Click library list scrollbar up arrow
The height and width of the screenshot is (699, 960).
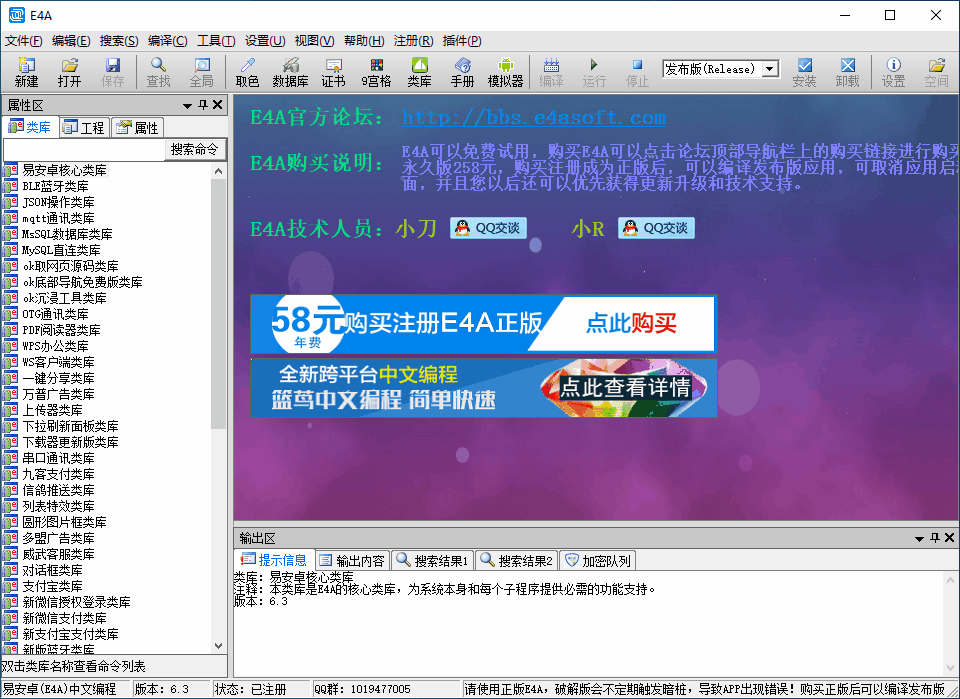point(219,171)
